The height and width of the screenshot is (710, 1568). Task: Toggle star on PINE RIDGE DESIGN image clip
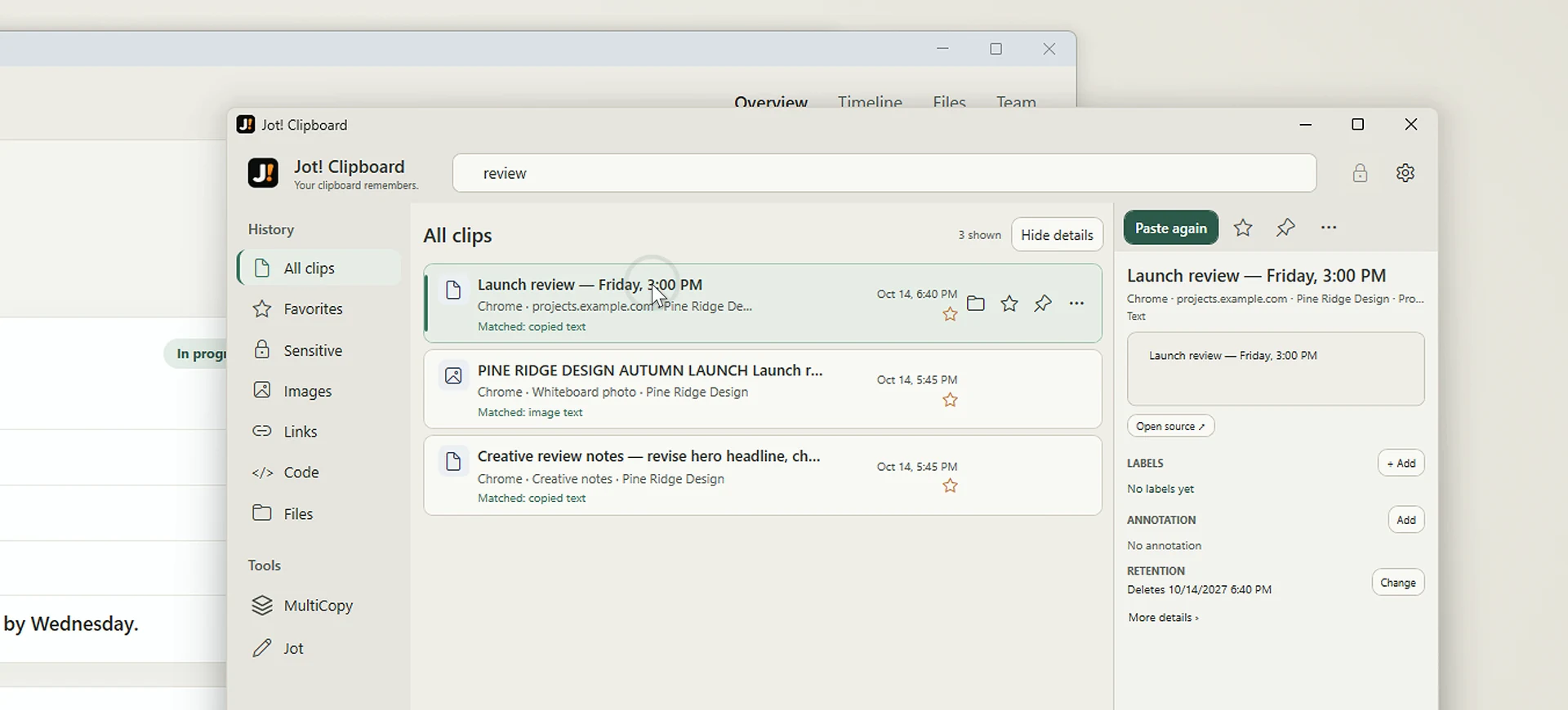click(950, 400)
